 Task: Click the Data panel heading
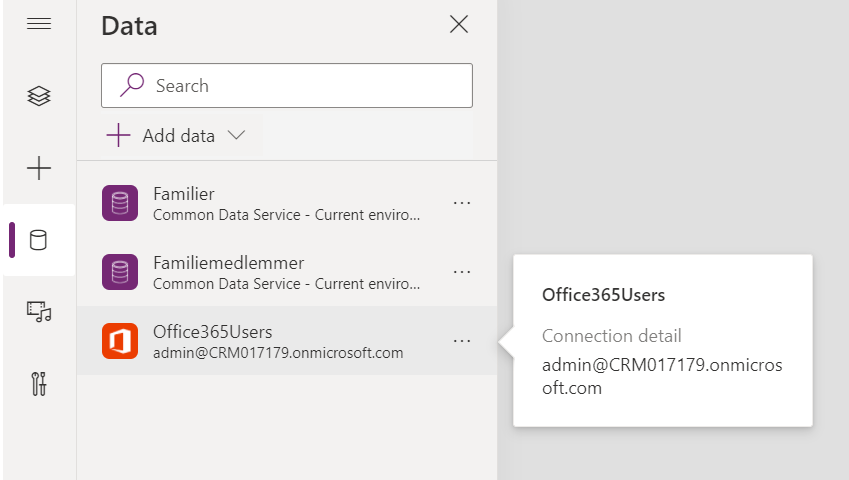coord(129,25)
